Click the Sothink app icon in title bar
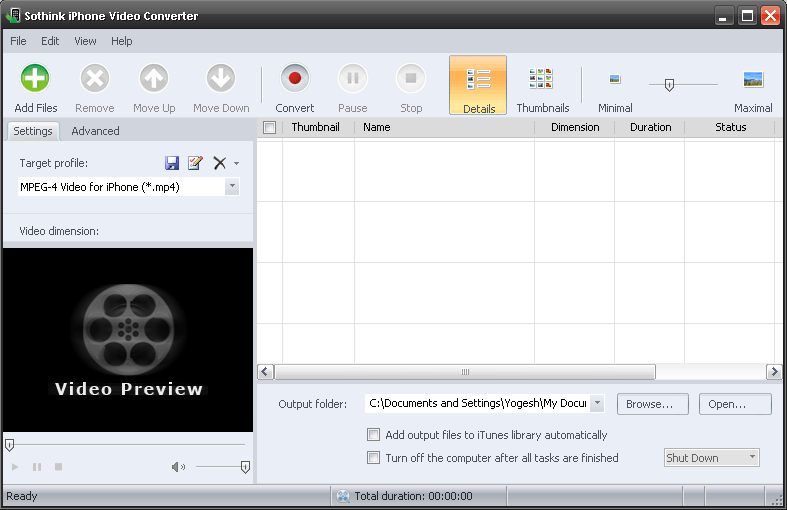Viewport: 787px width, 510px height. coord(13,15)
